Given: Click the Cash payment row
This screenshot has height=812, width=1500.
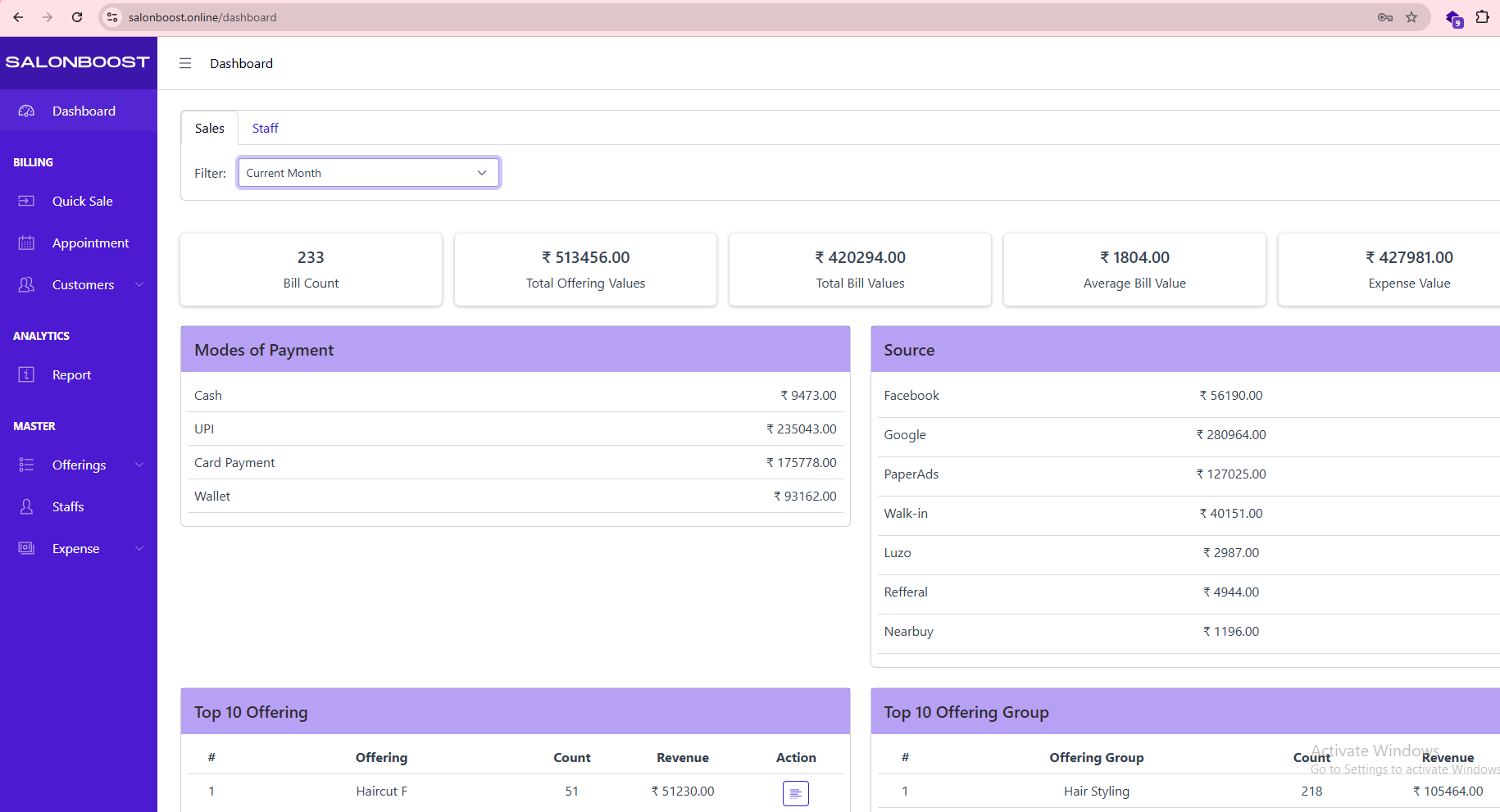Looking at the screenshot, I should click(x=515, y=395).
